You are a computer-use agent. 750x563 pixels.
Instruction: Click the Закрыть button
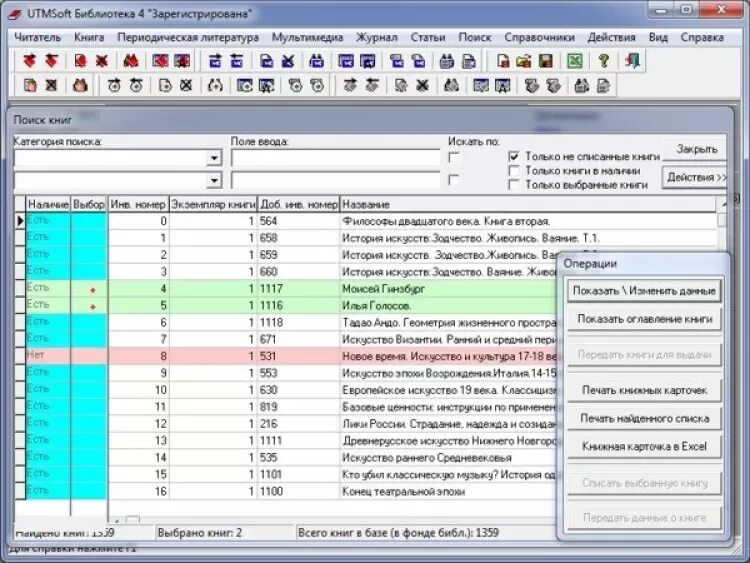pos(695,149)
